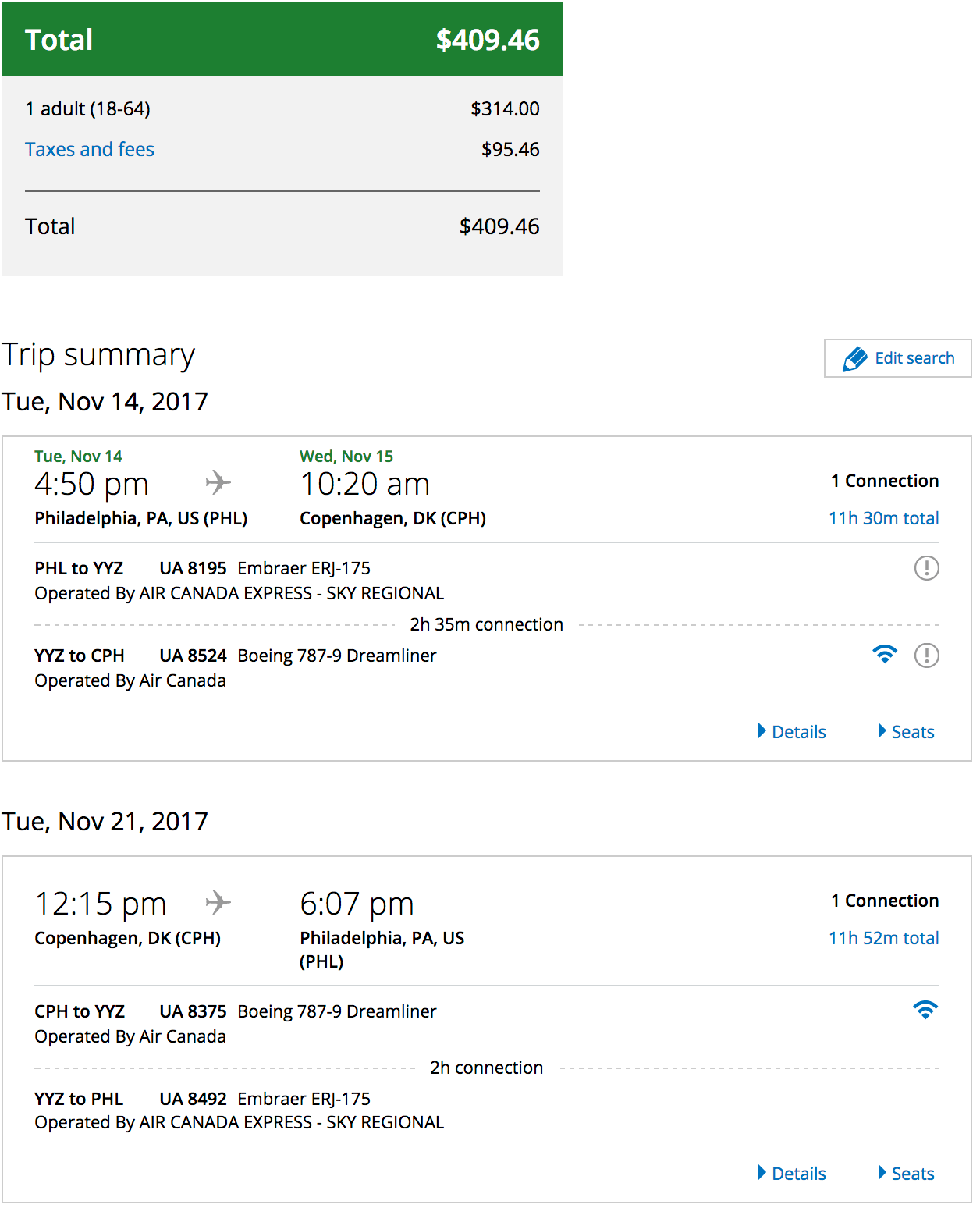Expand Details for Nov 21 return flight

point(792,1174)
